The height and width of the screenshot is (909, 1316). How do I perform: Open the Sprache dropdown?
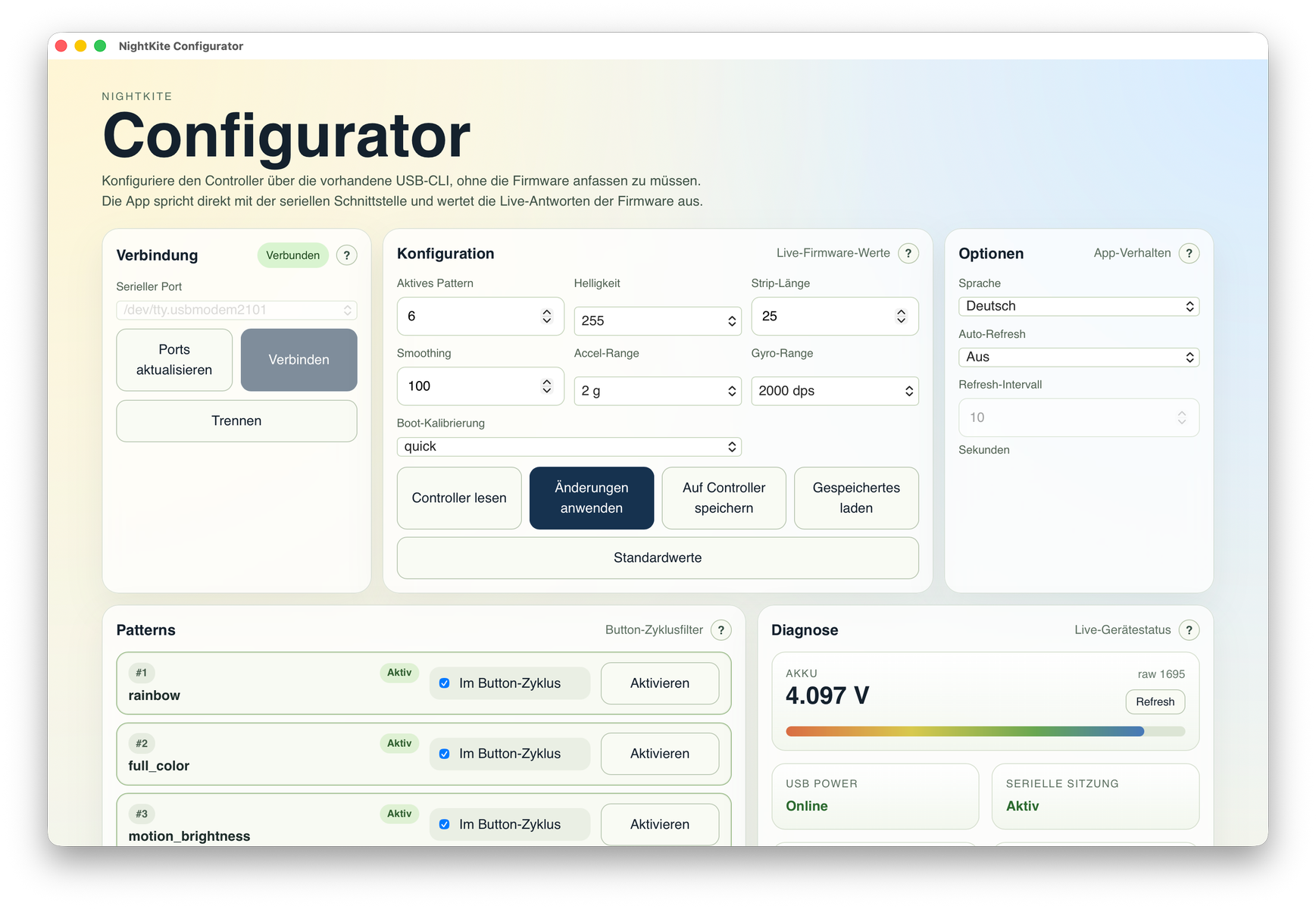pos(1078,306)
